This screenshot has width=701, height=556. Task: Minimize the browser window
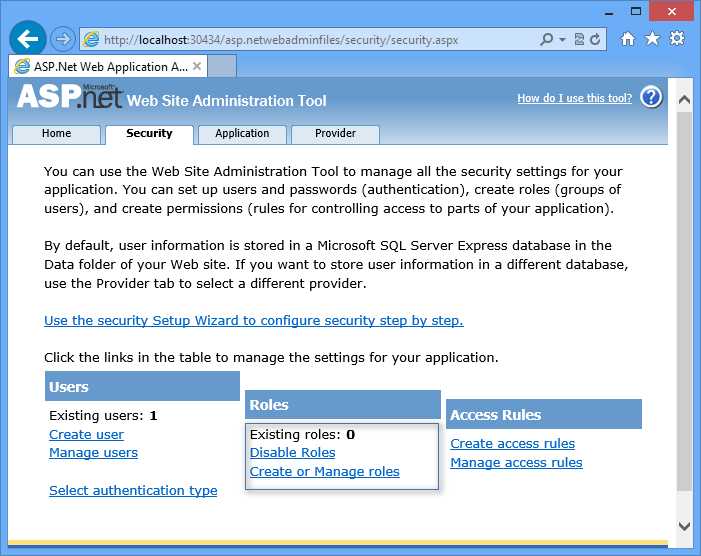[608, 12]
